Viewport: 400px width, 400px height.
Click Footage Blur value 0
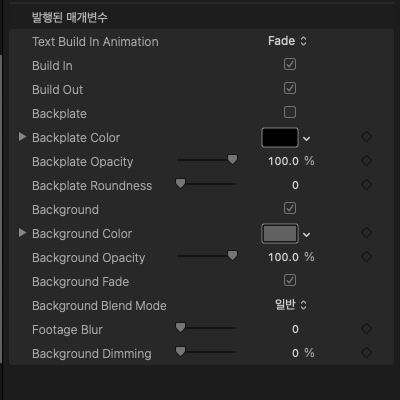coord(295,329)
